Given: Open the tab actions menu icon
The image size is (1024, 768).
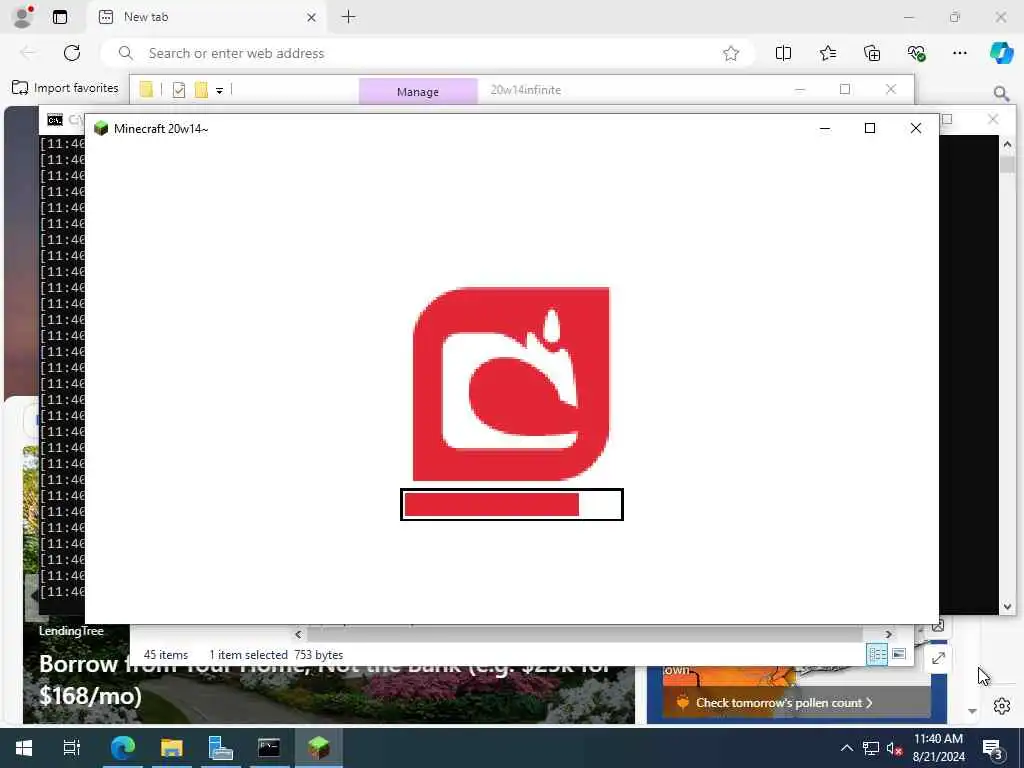Looking at the screenshot, I should pos(60,17).
